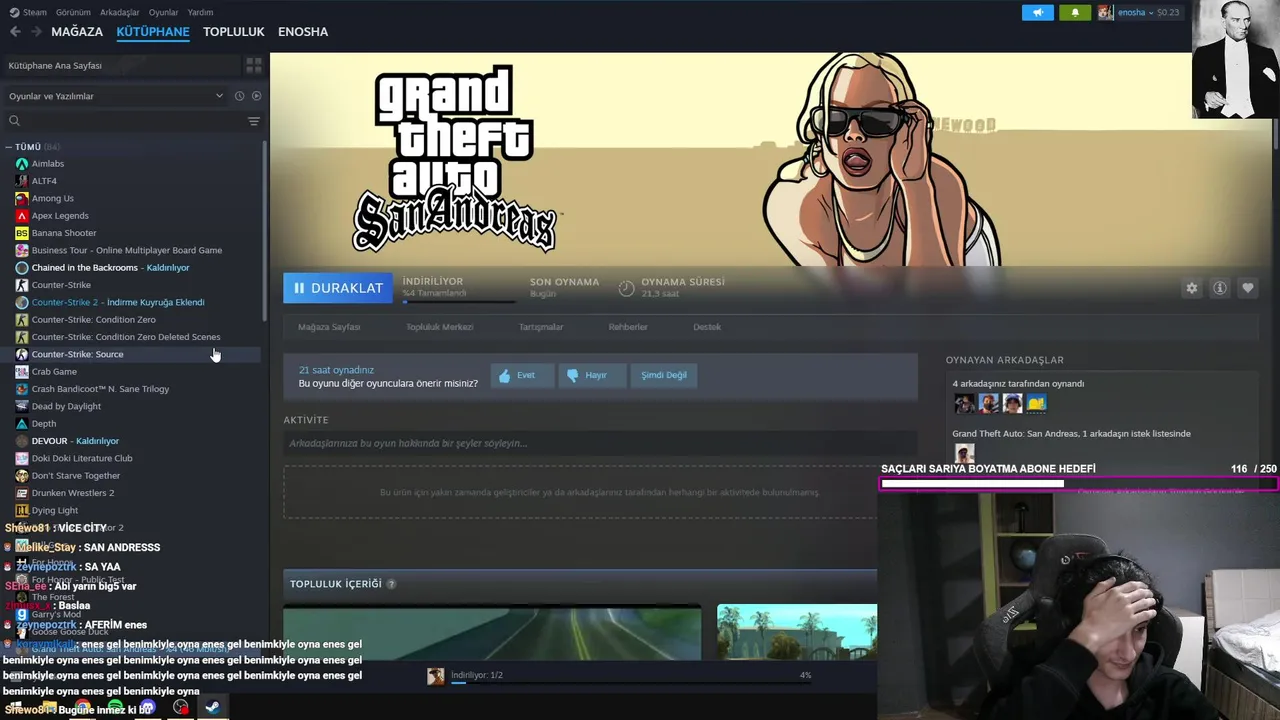Open the Arkadaşlar menu
The height and width of the screenshot is (720, 1280).
(x=120, y=12)
